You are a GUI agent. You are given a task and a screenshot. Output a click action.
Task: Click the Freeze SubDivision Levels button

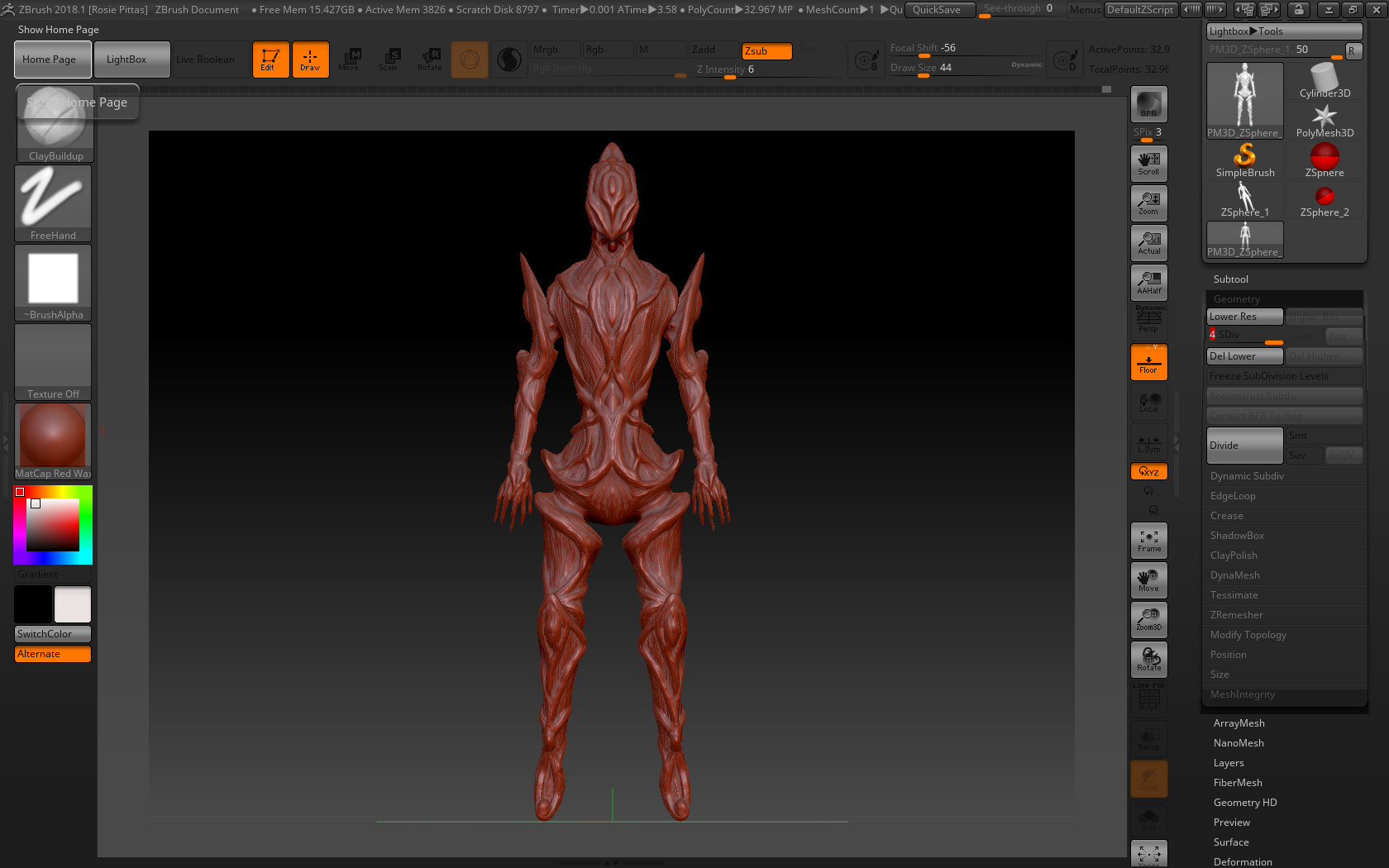tap(1284, 376)
